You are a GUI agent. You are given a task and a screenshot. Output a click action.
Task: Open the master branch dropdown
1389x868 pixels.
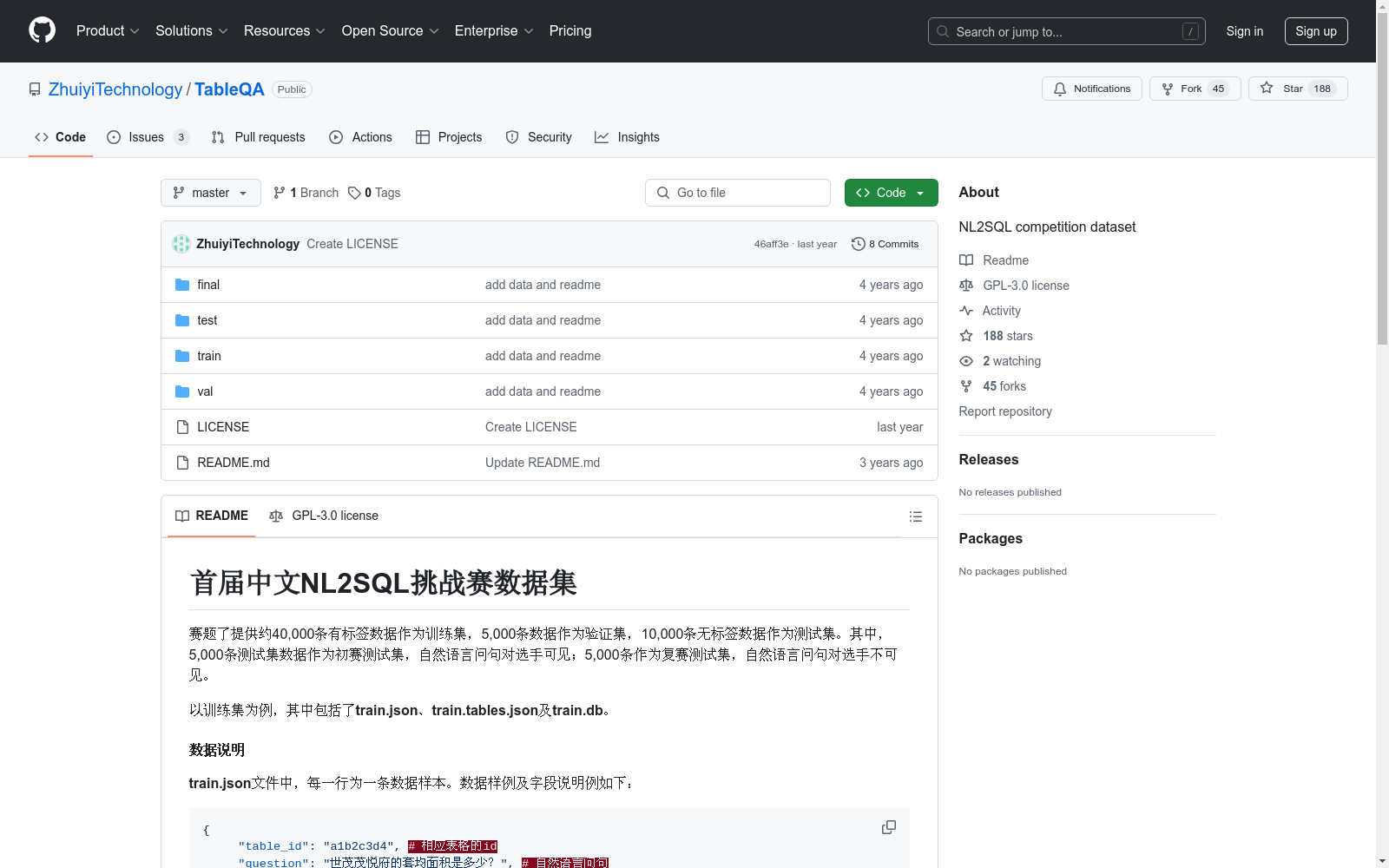click(x=211, y=193)
